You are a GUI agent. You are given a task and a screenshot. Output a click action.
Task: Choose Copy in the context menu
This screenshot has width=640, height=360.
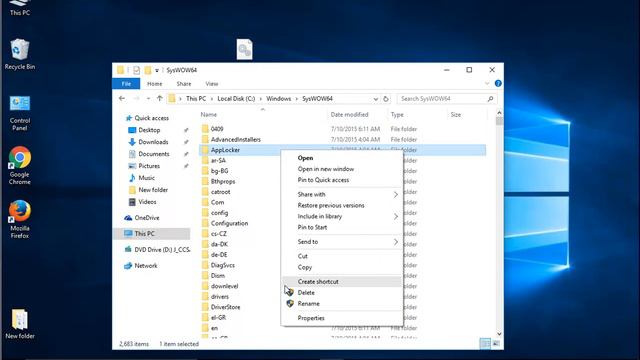tap(341, 267)
